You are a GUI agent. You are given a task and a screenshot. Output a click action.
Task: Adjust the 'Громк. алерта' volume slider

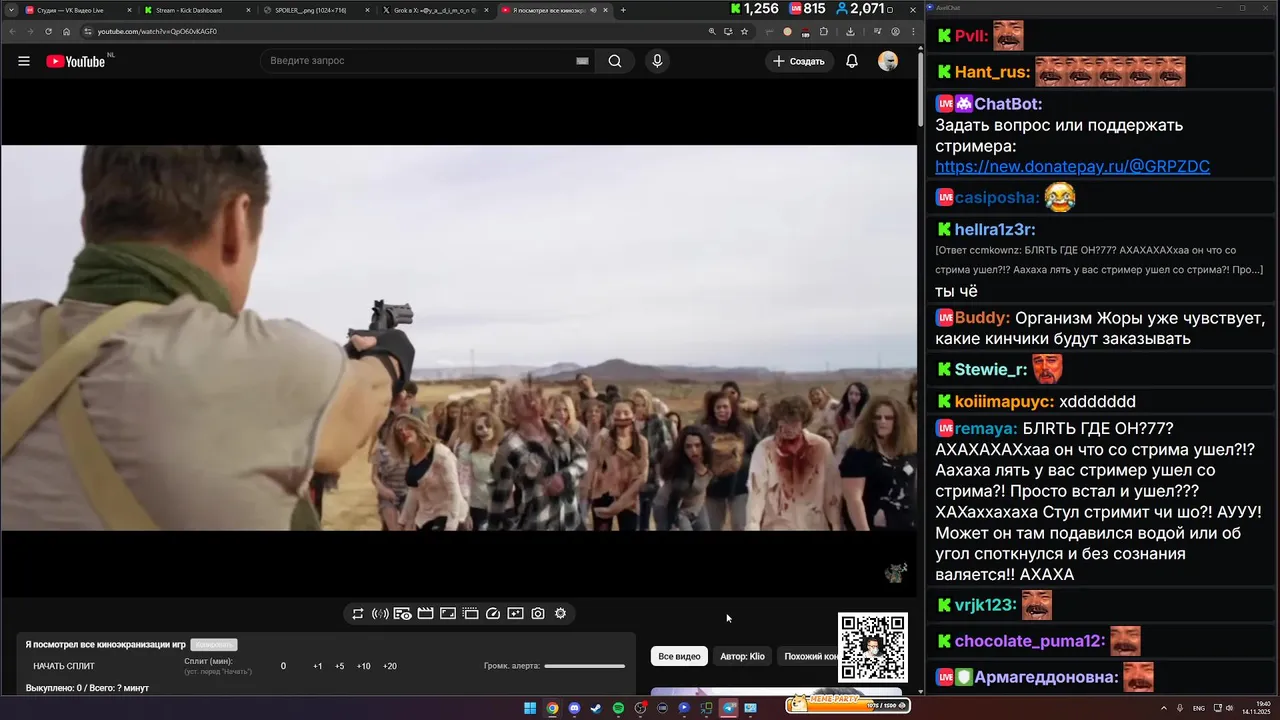pos(585,666)
